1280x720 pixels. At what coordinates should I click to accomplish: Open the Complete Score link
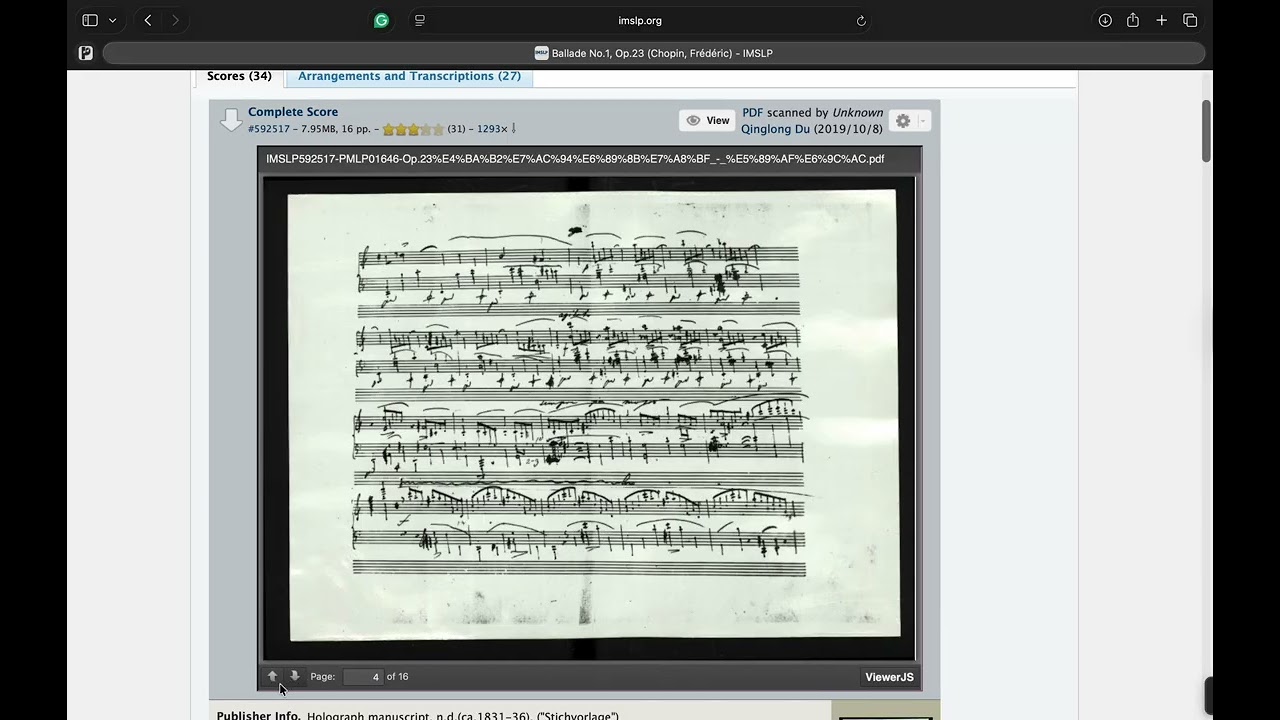point(293,112)
